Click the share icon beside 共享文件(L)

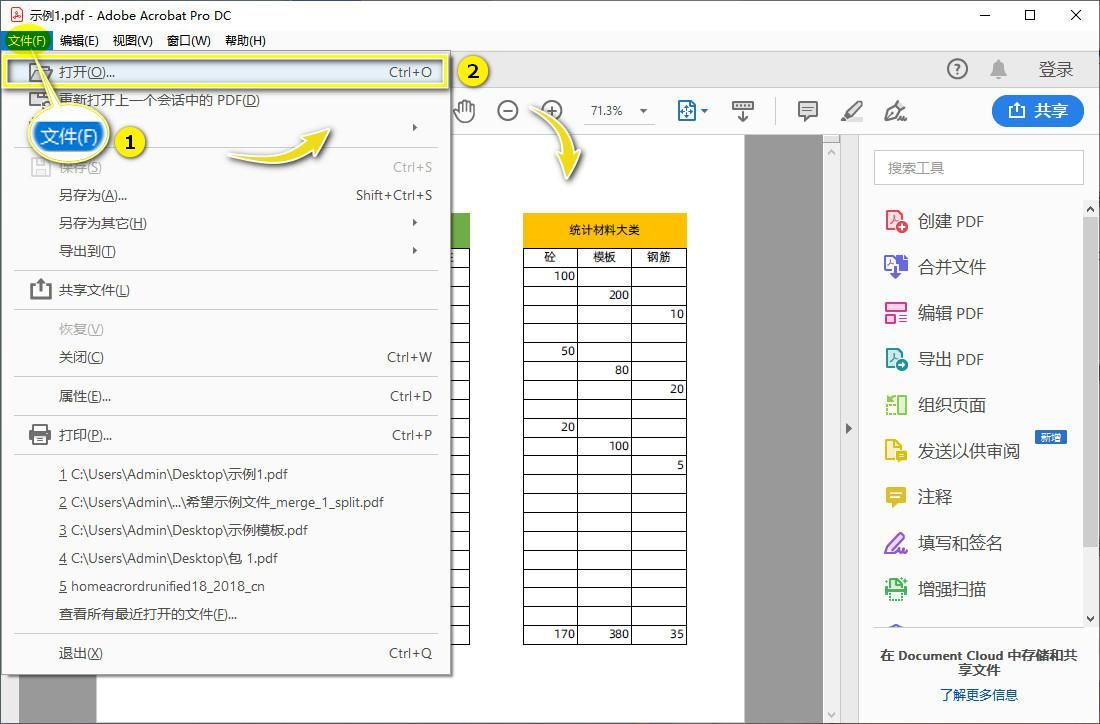coord(41,289)
